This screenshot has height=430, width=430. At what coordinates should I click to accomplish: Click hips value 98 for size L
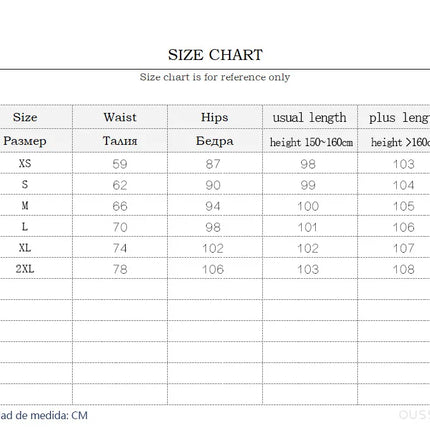pyautogui.click(x=213, y=227)
